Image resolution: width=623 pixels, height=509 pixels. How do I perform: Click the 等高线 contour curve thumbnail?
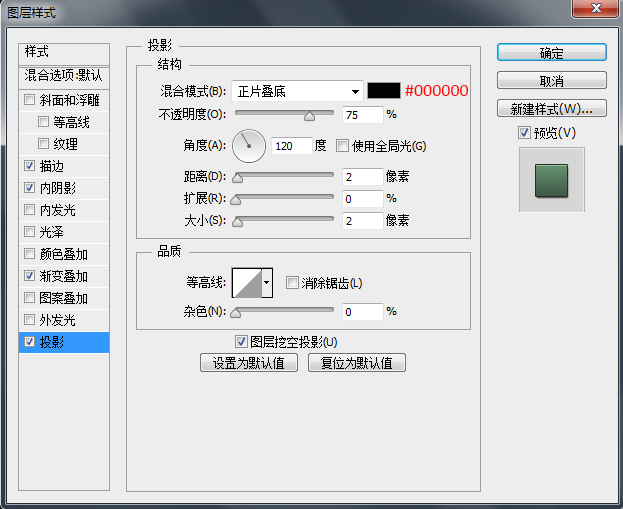247,283
